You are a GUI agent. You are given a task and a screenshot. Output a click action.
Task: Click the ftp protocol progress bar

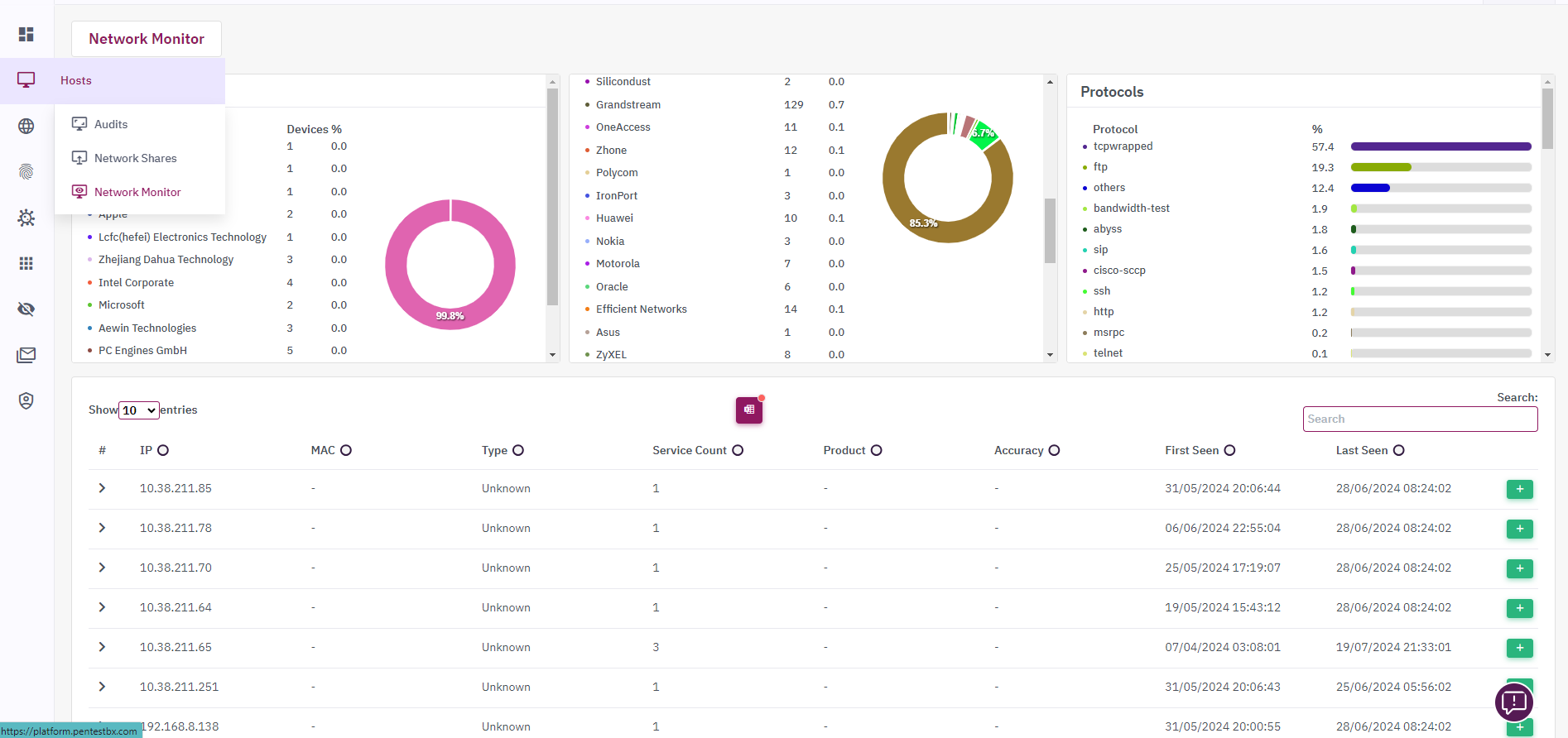click(x=1441, y=167)
